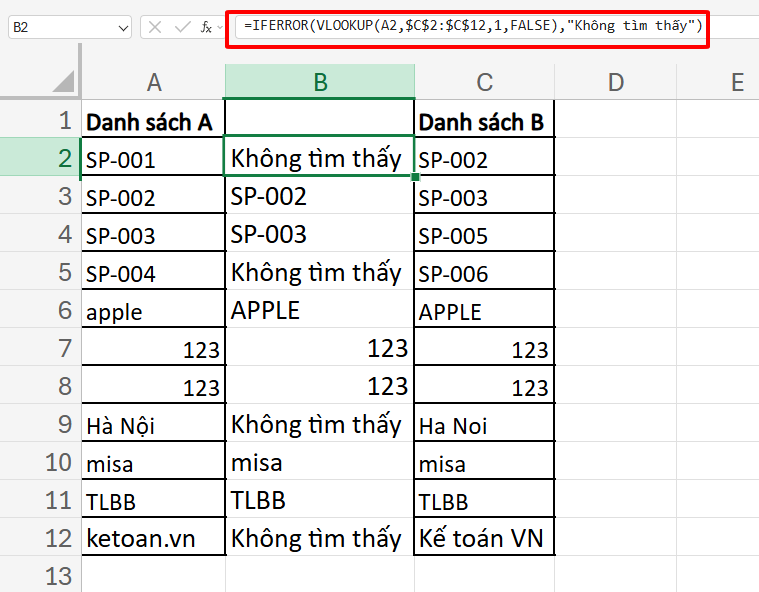Click the formula bar IFERROR text
This screenshot has width=759, height=592.
472,25
